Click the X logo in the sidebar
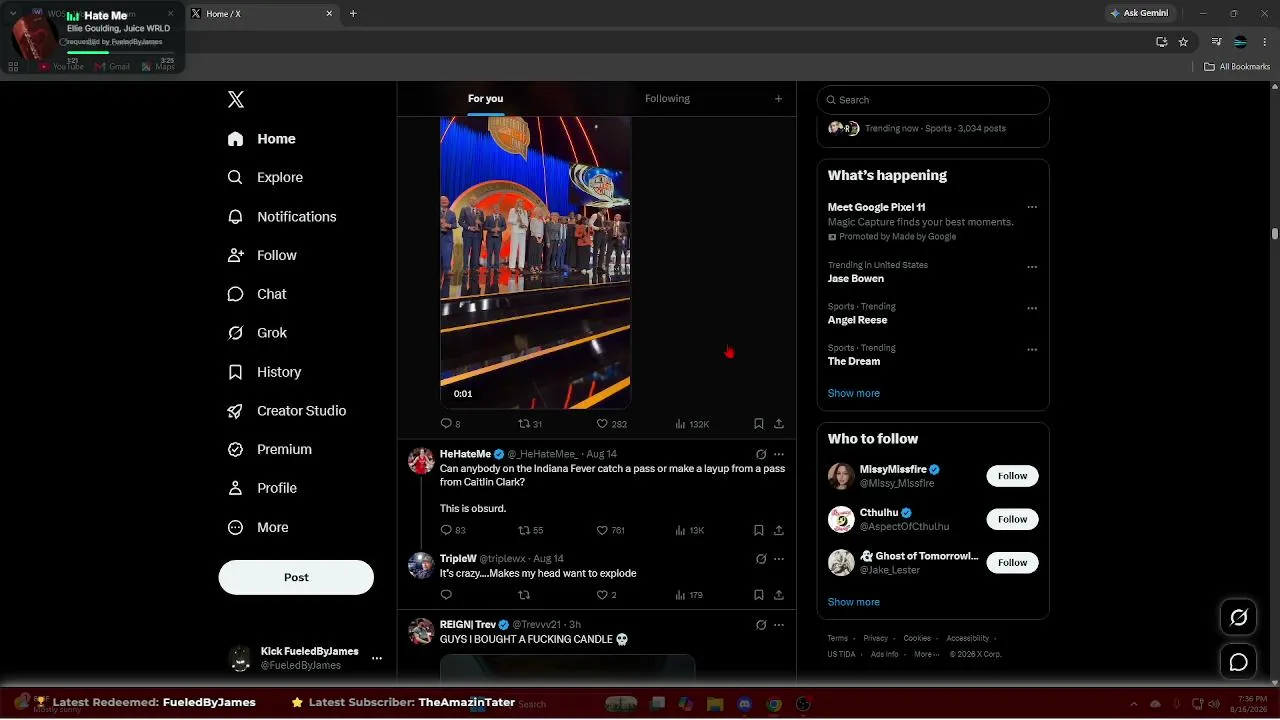 click(x=236, y=99)
